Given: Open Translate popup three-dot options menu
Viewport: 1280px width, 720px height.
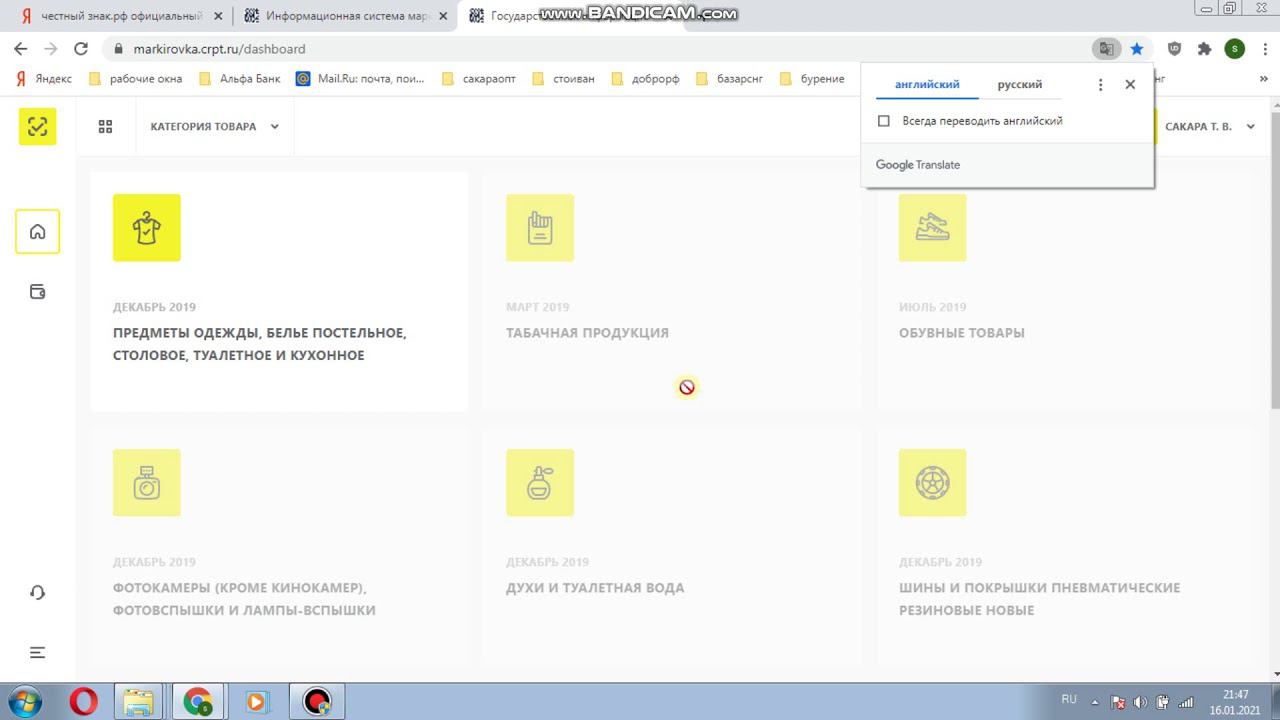Looking at the screenshot, I should 1100,85.
